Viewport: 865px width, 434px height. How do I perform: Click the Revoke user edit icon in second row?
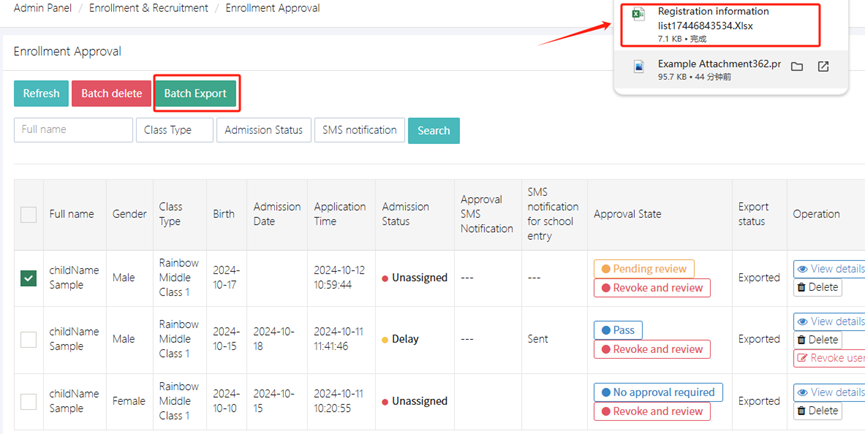click(802, 358)
